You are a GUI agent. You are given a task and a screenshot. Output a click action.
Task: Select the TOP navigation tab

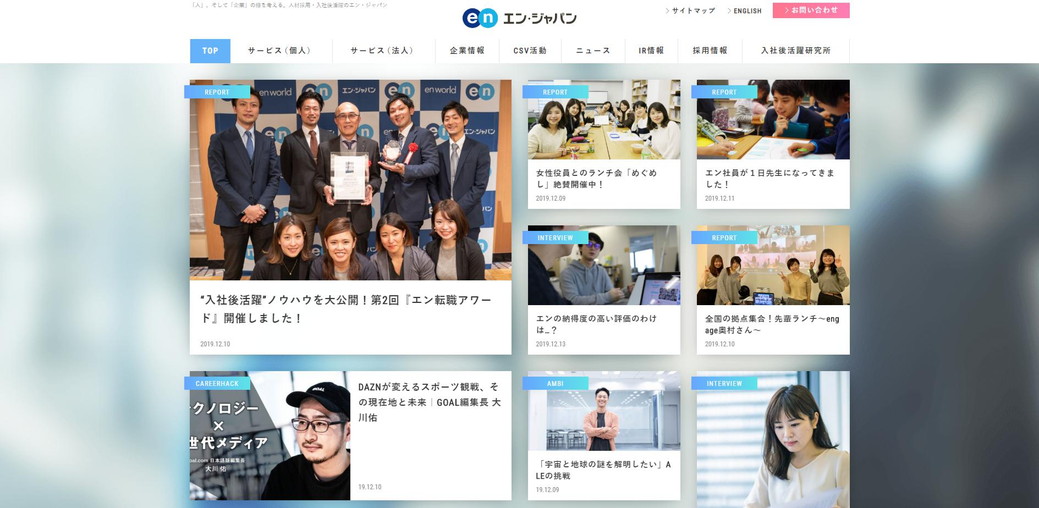pos(210,51)
